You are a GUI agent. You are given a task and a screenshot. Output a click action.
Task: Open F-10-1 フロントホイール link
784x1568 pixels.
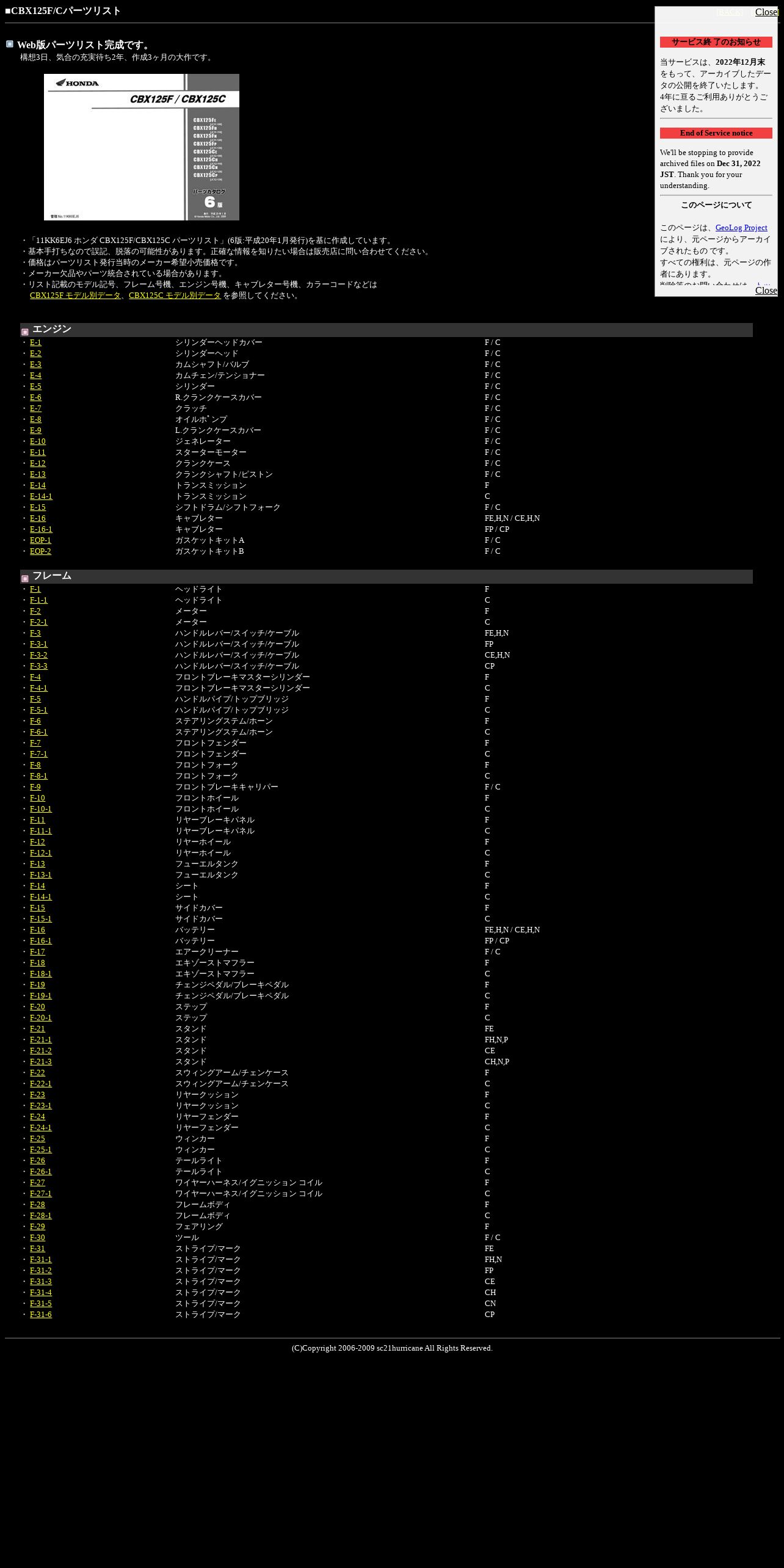(41, 809)
